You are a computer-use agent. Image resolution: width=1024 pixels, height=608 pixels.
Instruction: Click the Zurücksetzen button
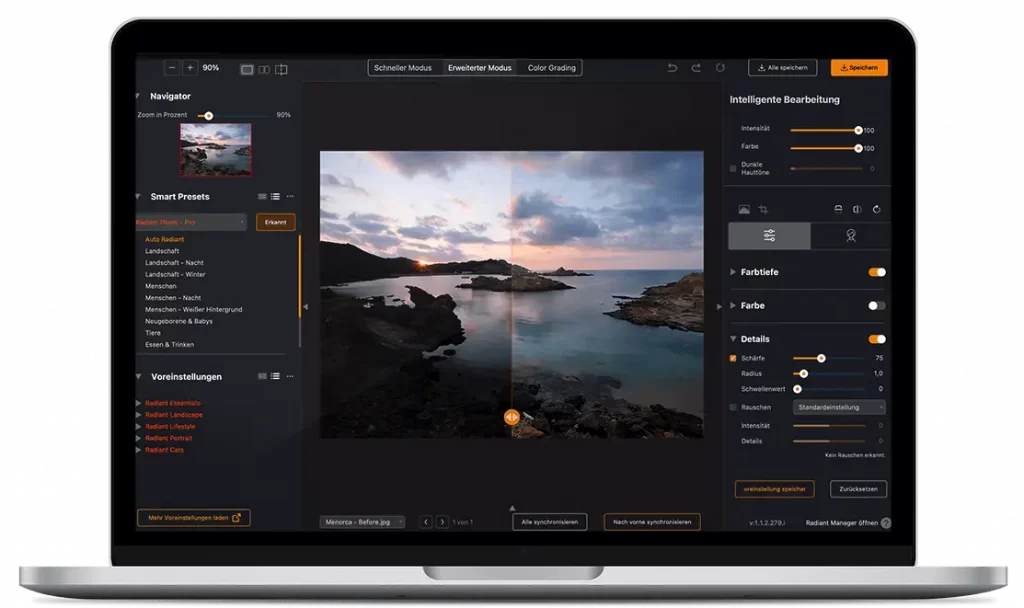(858, 489)
